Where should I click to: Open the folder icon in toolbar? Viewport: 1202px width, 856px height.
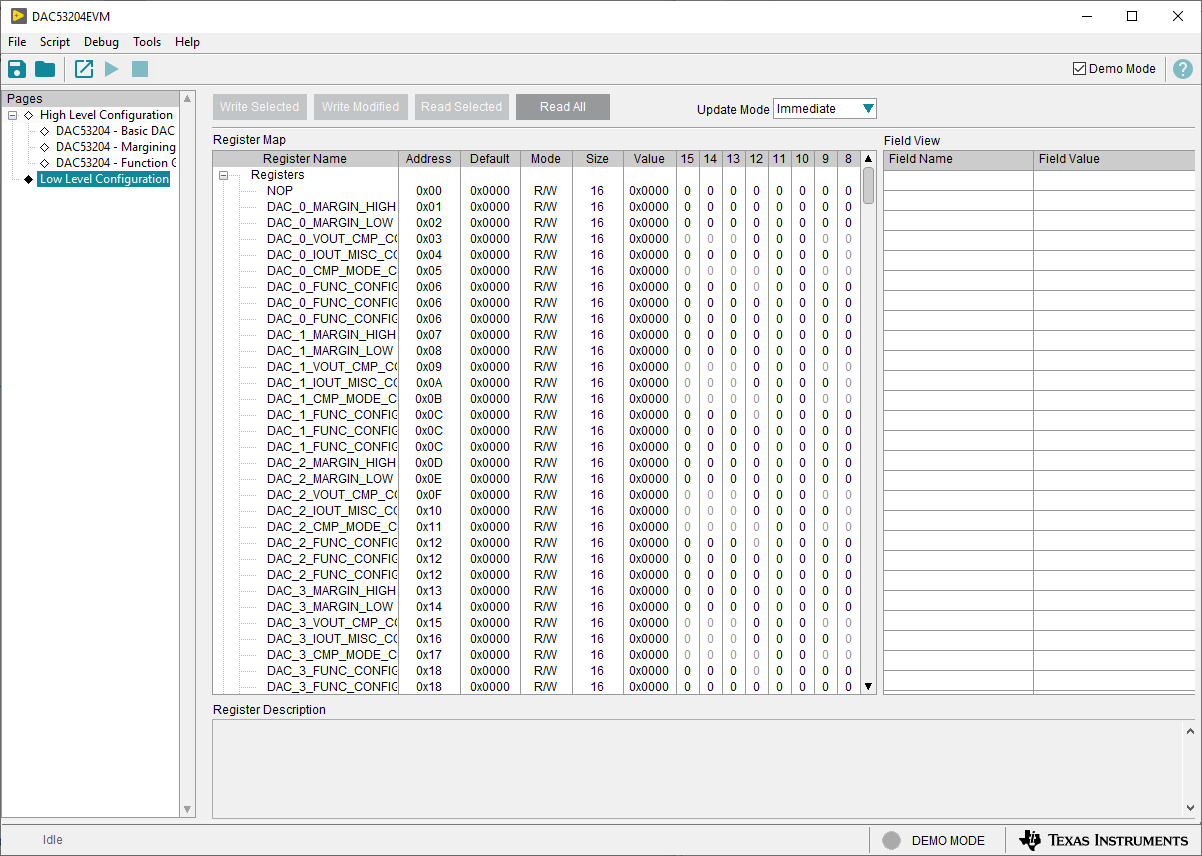coord(45,69)
